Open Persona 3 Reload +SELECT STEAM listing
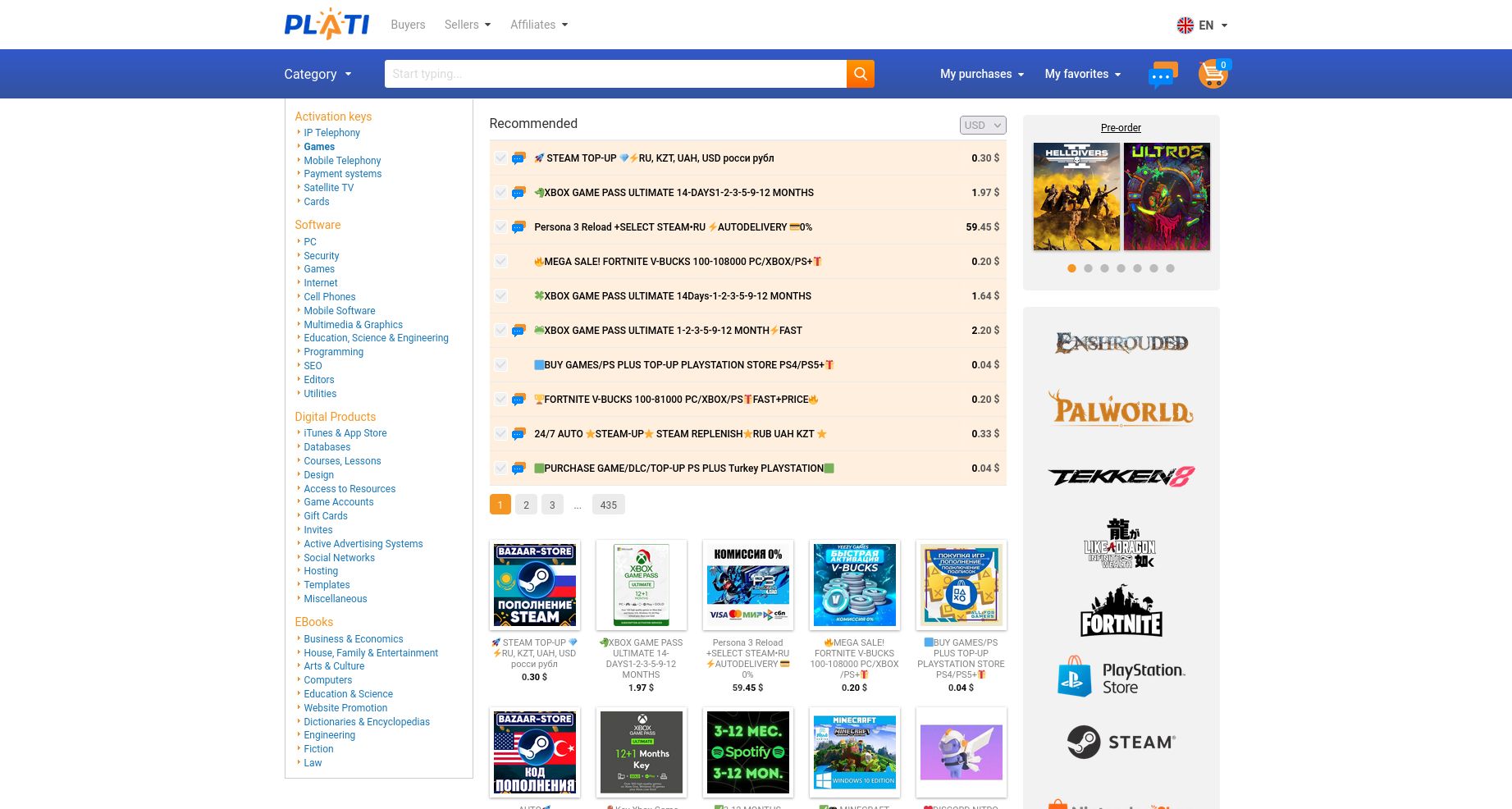The height and width of the screenshot is (809, 1512). 673,227
